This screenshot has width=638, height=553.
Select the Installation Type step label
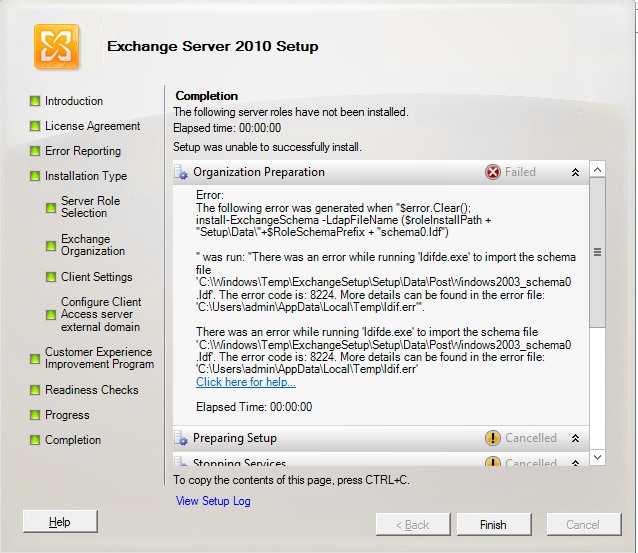point(86,176)
